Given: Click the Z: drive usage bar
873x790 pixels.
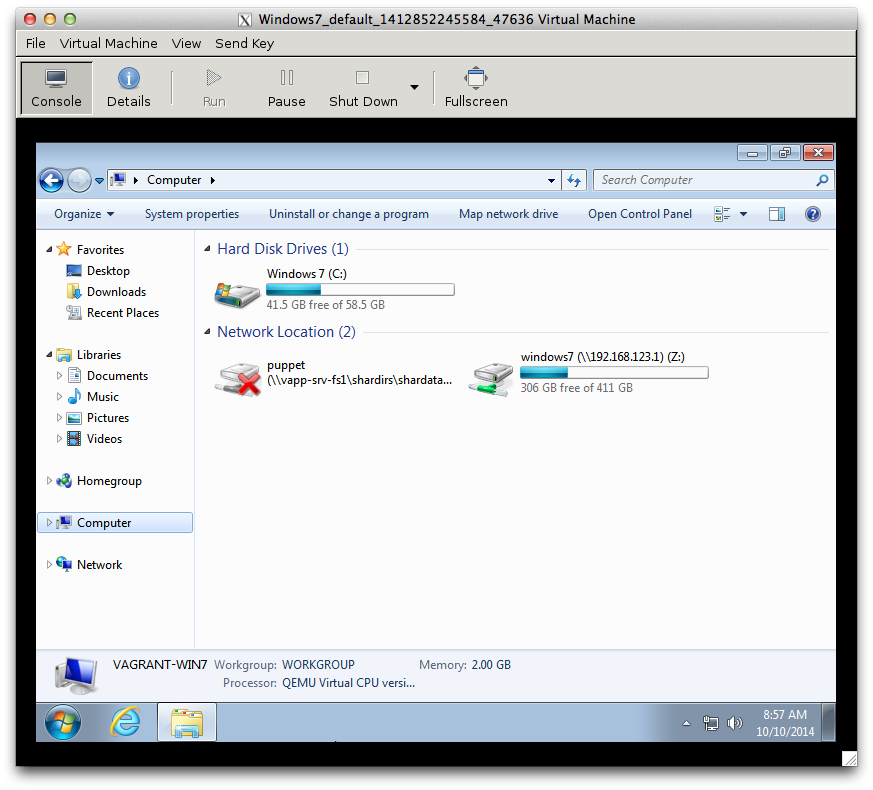Looking at the screenshot, I should pos(614,373).
